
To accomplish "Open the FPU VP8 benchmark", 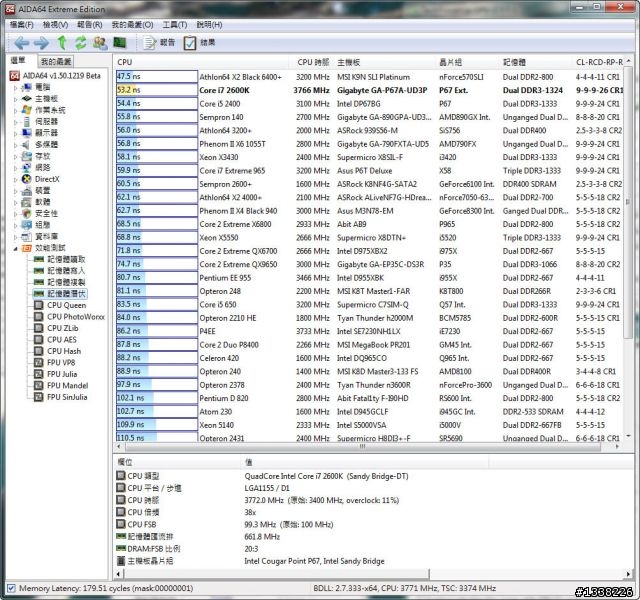I will coord(61,362).
